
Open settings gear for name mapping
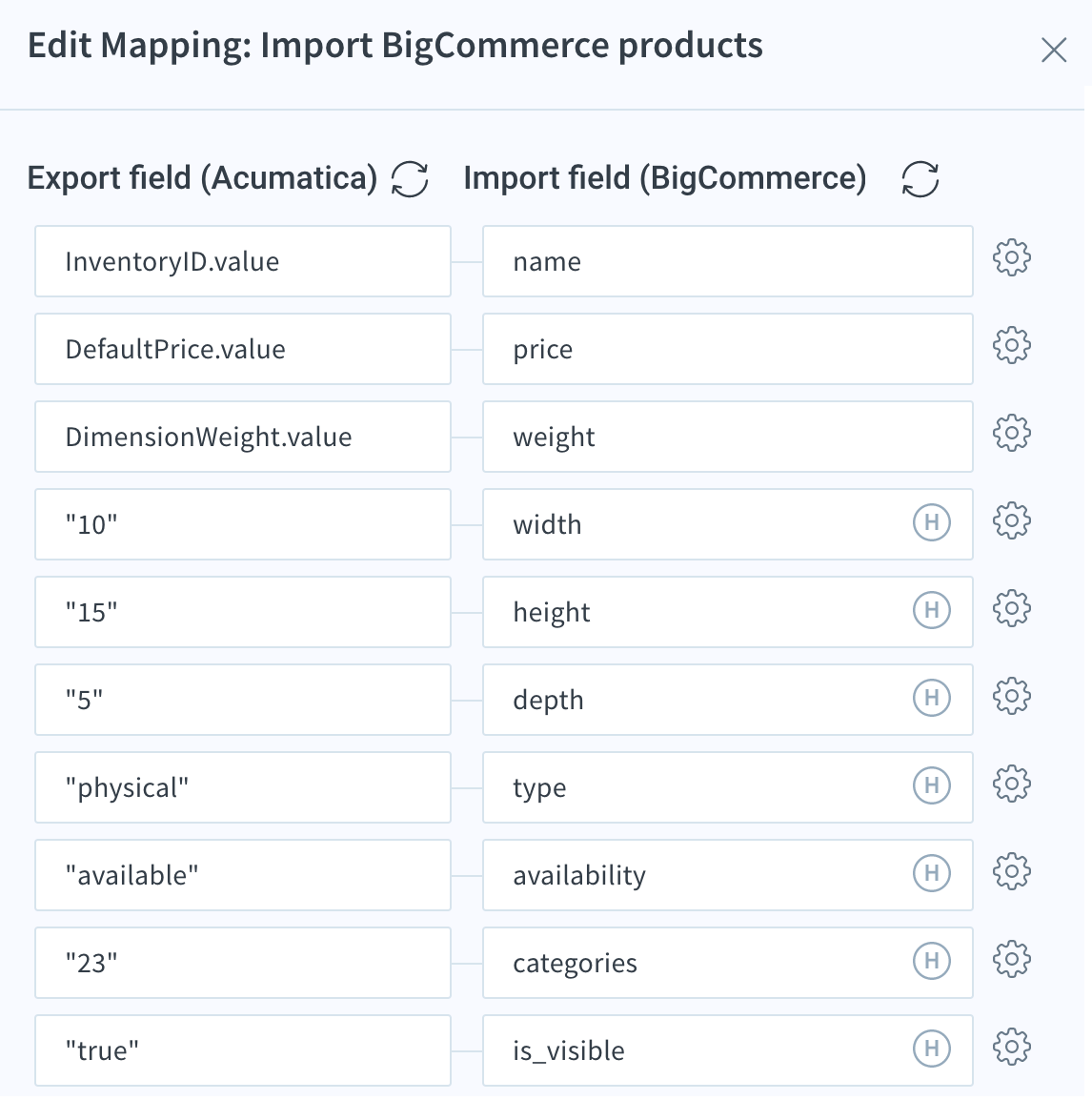coord(1011,257)
